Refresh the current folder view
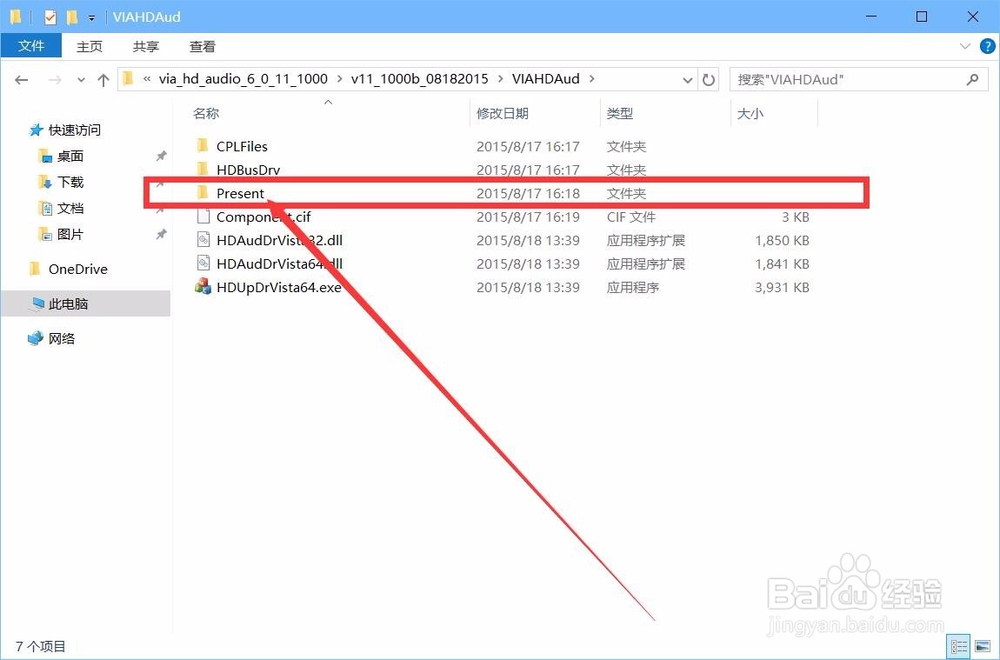Image resolution: width=1000 pixels, height=660 pixels. 708,79
